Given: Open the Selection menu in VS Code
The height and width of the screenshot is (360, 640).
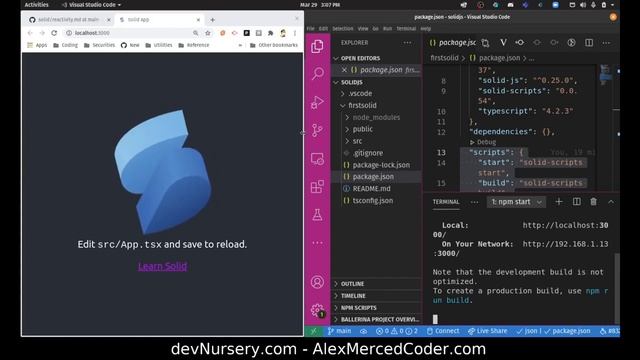Looking at the screenshot, I should pyautogui.click(x=342, y=29).
